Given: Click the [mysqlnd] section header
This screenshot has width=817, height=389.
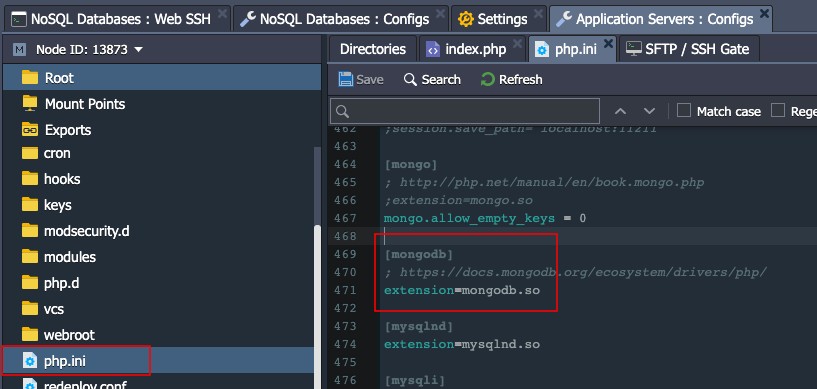Looking at the screenshot, I should point(419,326).
